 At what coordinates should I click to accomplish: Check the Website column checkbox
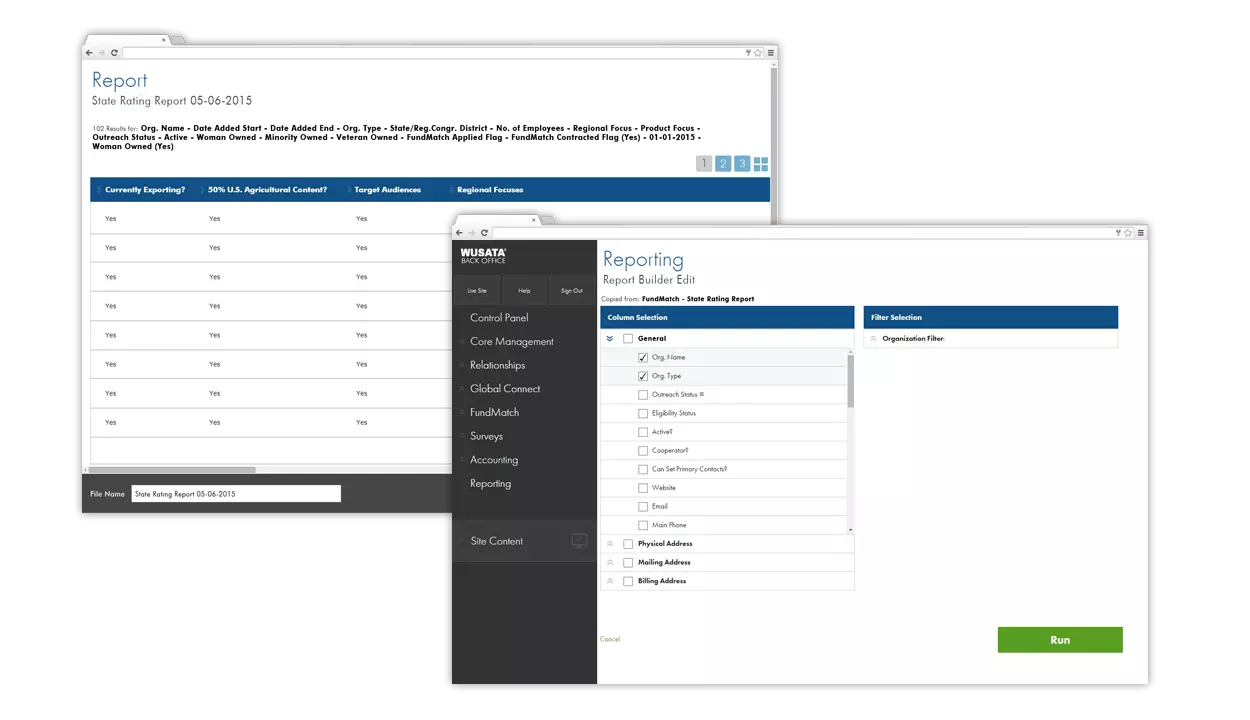click(x=643, y=488)
